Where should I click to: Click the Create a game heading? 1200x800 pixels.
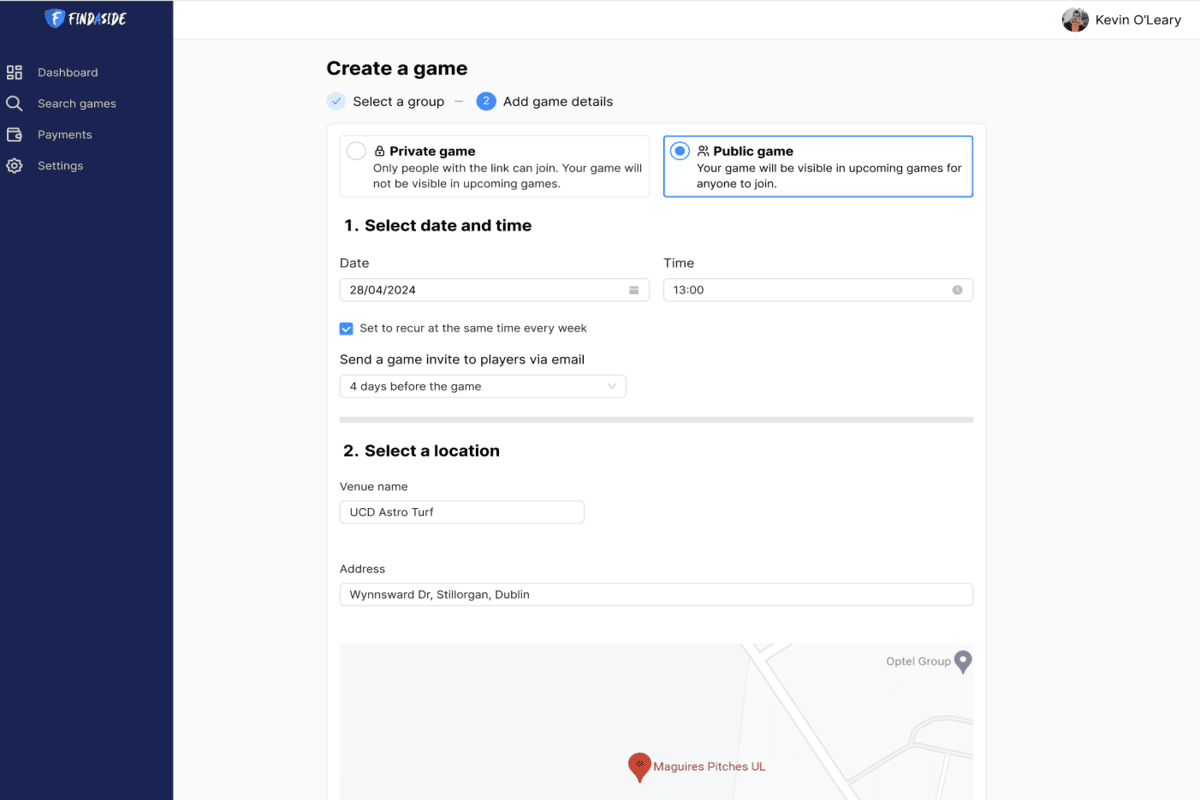pyautogui.click(x=397, y=68)
